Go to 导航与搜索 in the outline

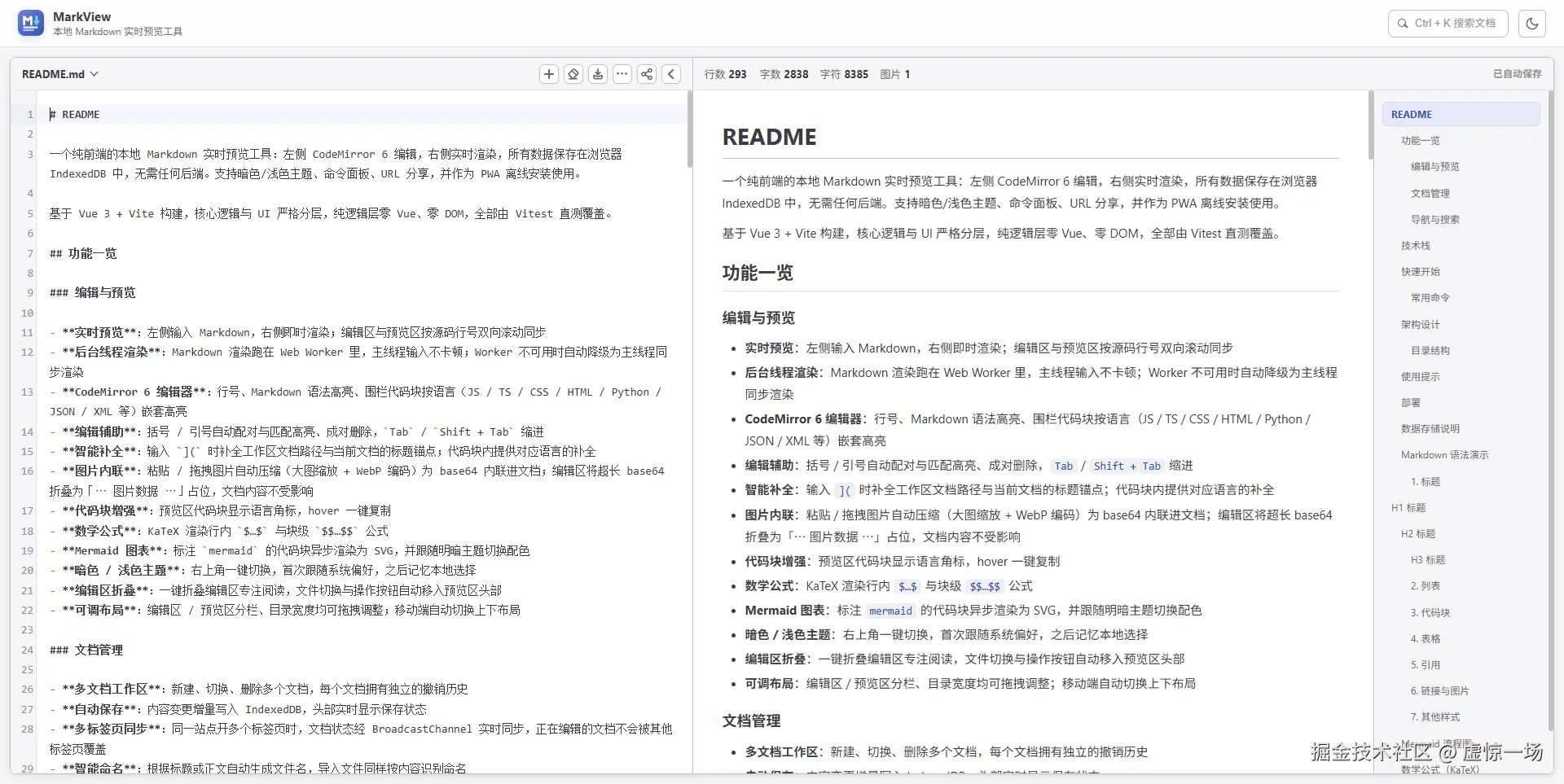click(x=1435, y=220)
